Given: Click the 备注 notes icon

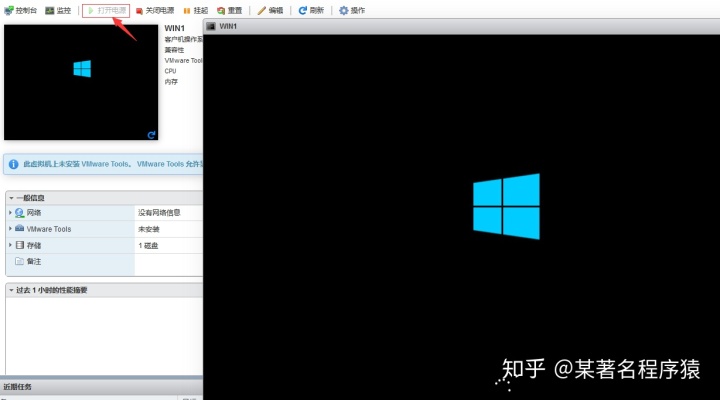Looking at the screenshot, I should point(19,261).
